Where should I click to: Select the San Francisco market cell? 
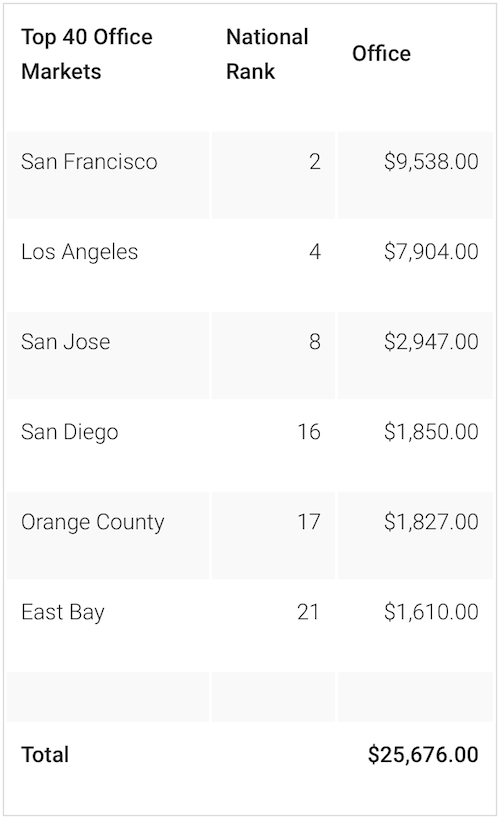click(x=89, y=161)
